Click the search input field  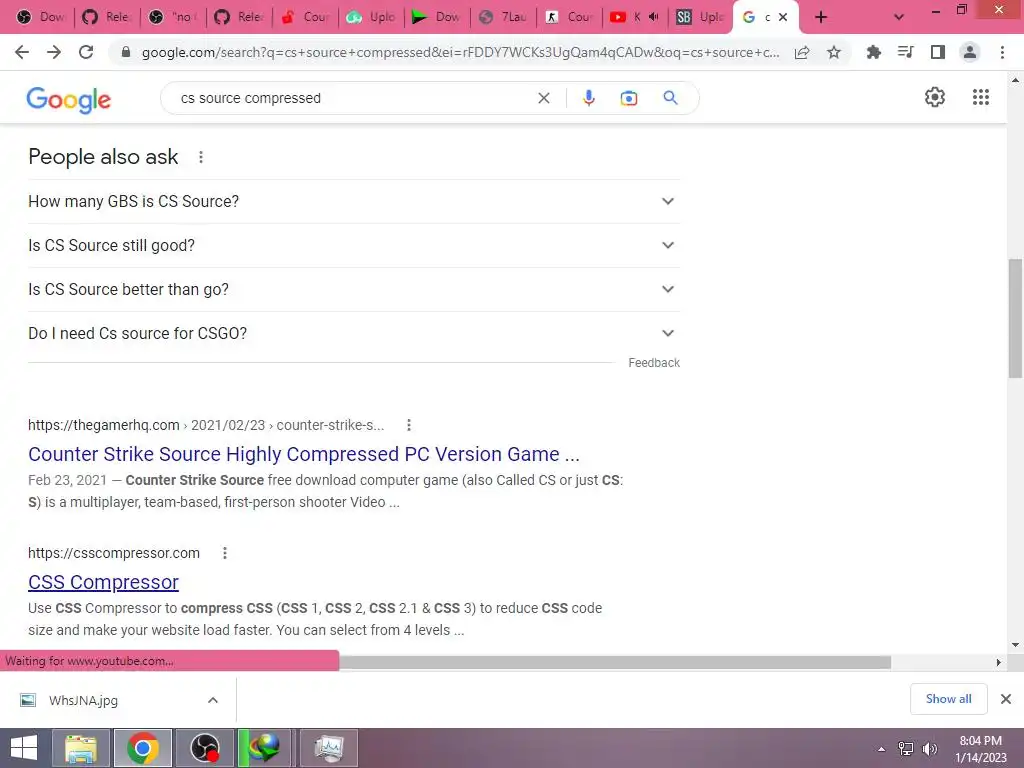[x=353, y=98]
